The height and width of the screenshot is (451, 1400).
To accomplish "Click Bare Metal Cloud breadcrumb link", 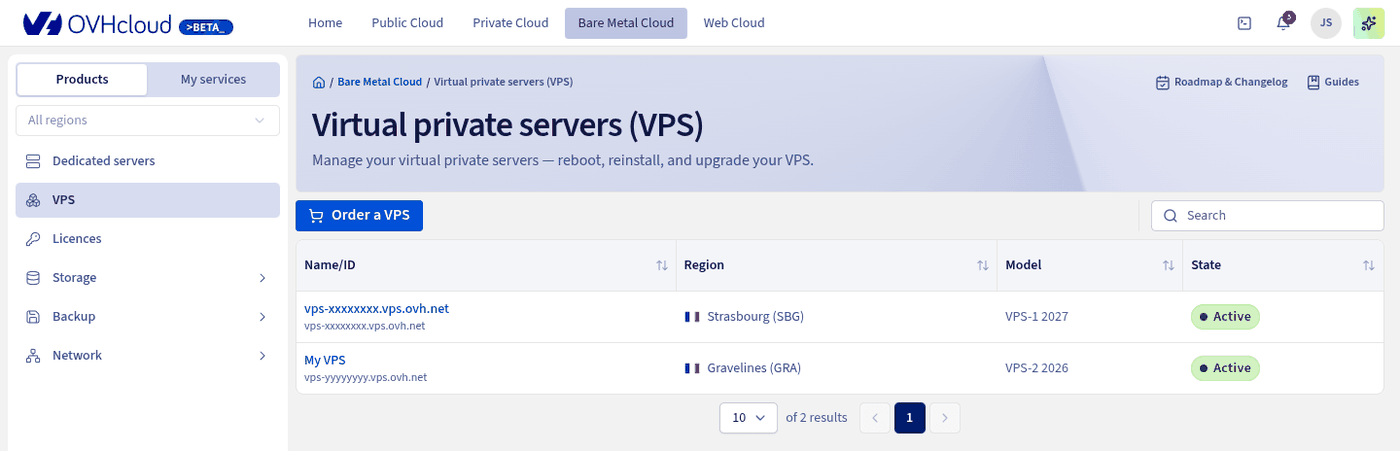I will pos(379,82).
